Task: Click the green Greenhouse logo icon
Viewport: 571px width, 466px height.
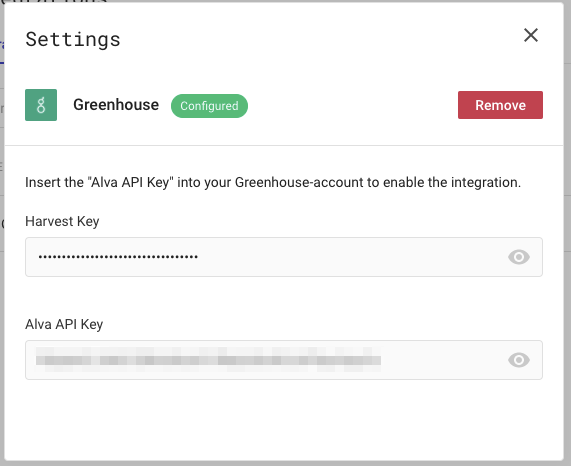Action: tap(41, 105)
